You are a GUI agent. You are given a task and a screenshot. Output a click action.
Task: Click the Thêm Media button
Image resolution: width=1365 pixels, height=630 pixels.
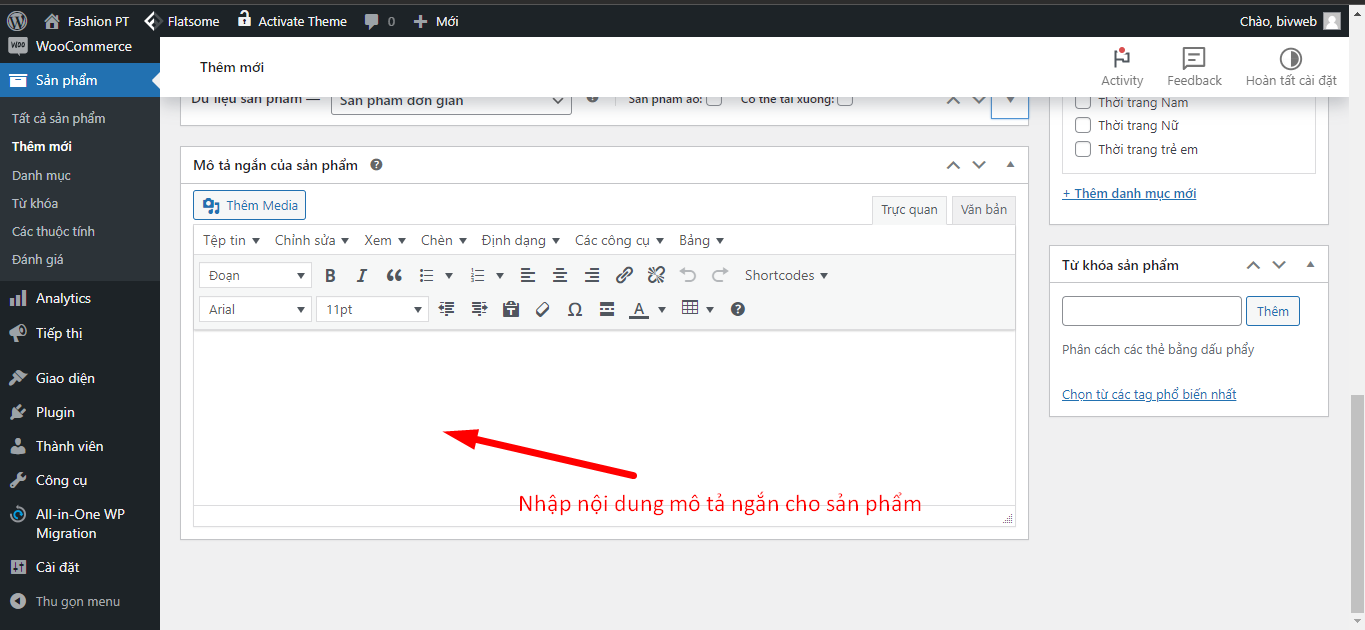point(250,206)
